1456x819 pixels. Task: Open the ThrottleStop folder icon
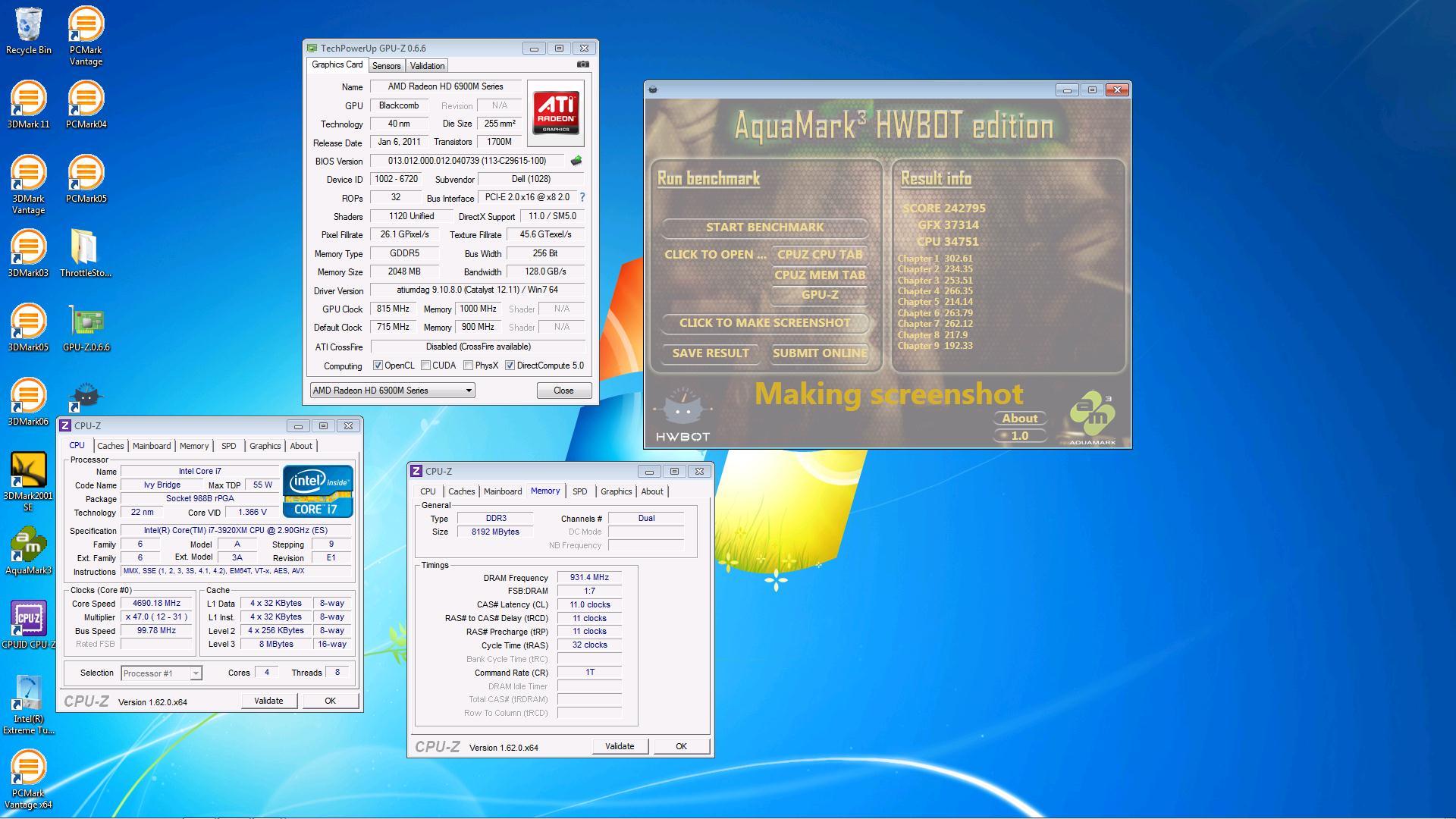[x=86, y=253]
